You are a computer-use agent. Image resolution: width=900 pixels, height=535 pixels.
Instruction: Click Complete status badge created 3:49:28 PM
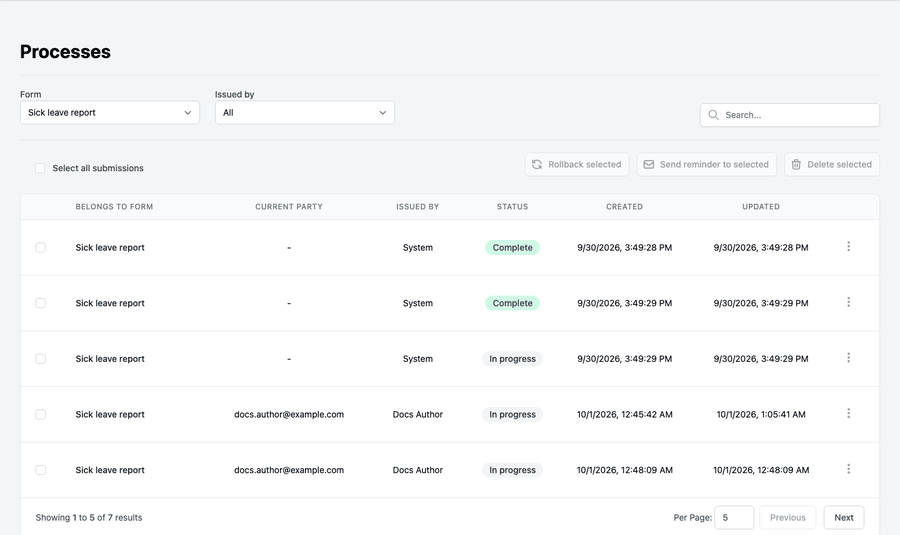(513, 247)
